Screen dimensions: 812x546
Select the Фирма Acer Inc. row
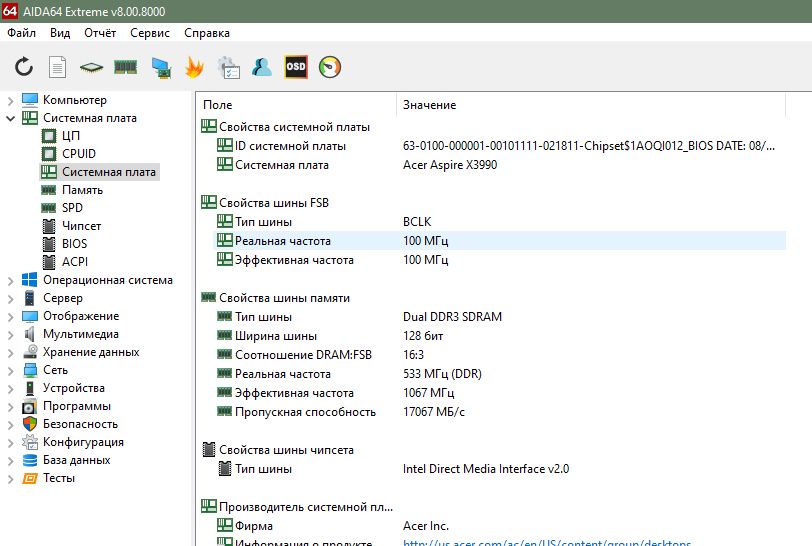pyautogui.click(x=499, y=526)
